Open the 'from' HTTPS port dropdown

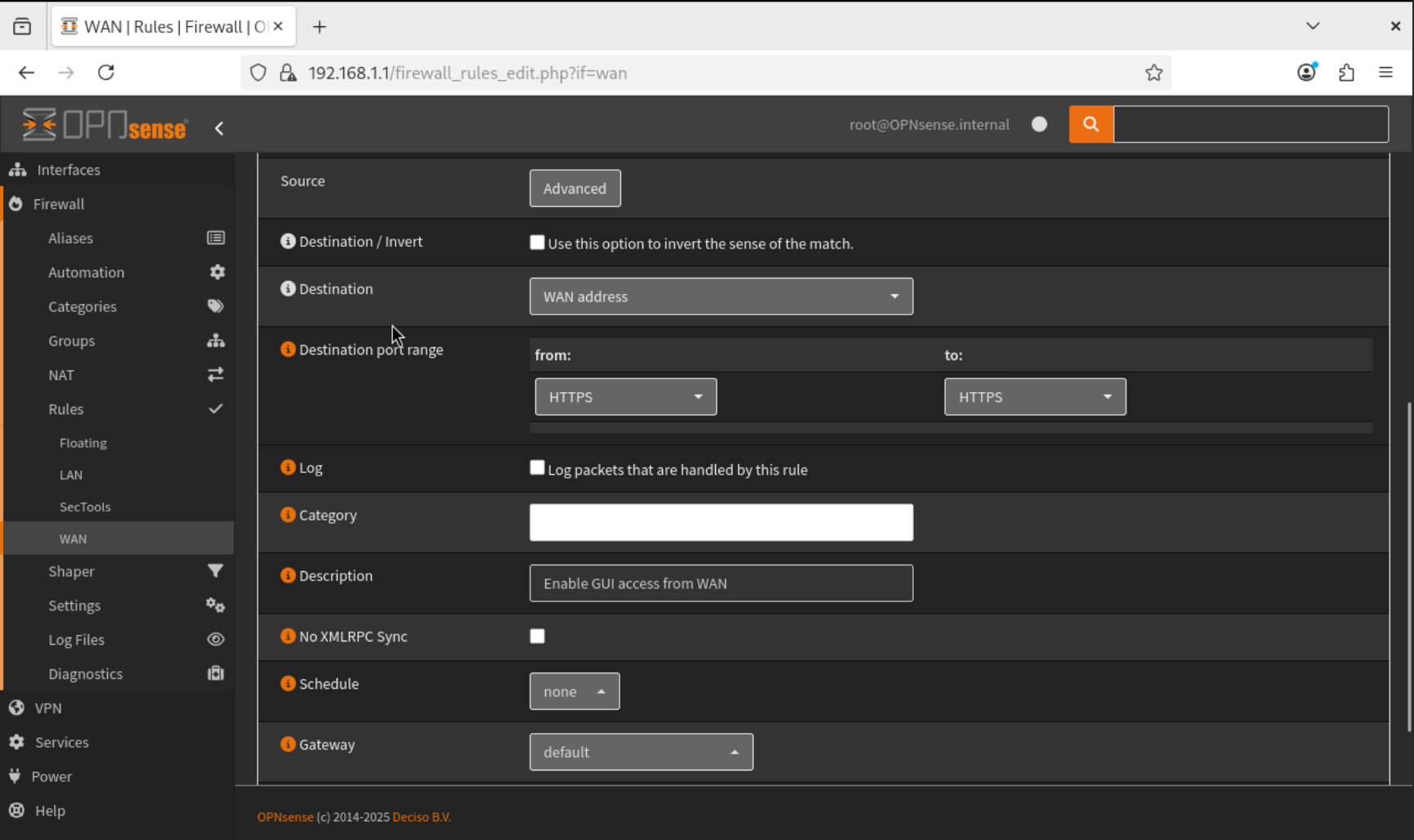tap(625, 397)
